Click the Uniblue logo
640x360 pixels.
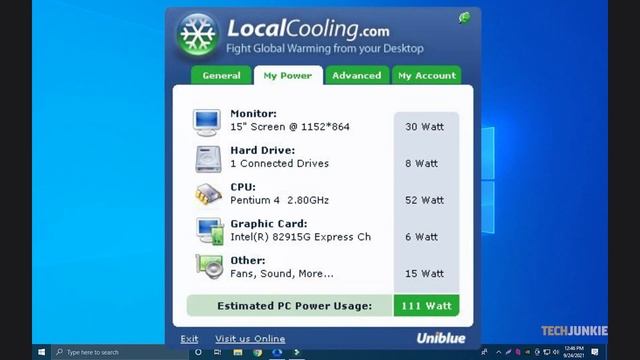click(x=441, y=338)
